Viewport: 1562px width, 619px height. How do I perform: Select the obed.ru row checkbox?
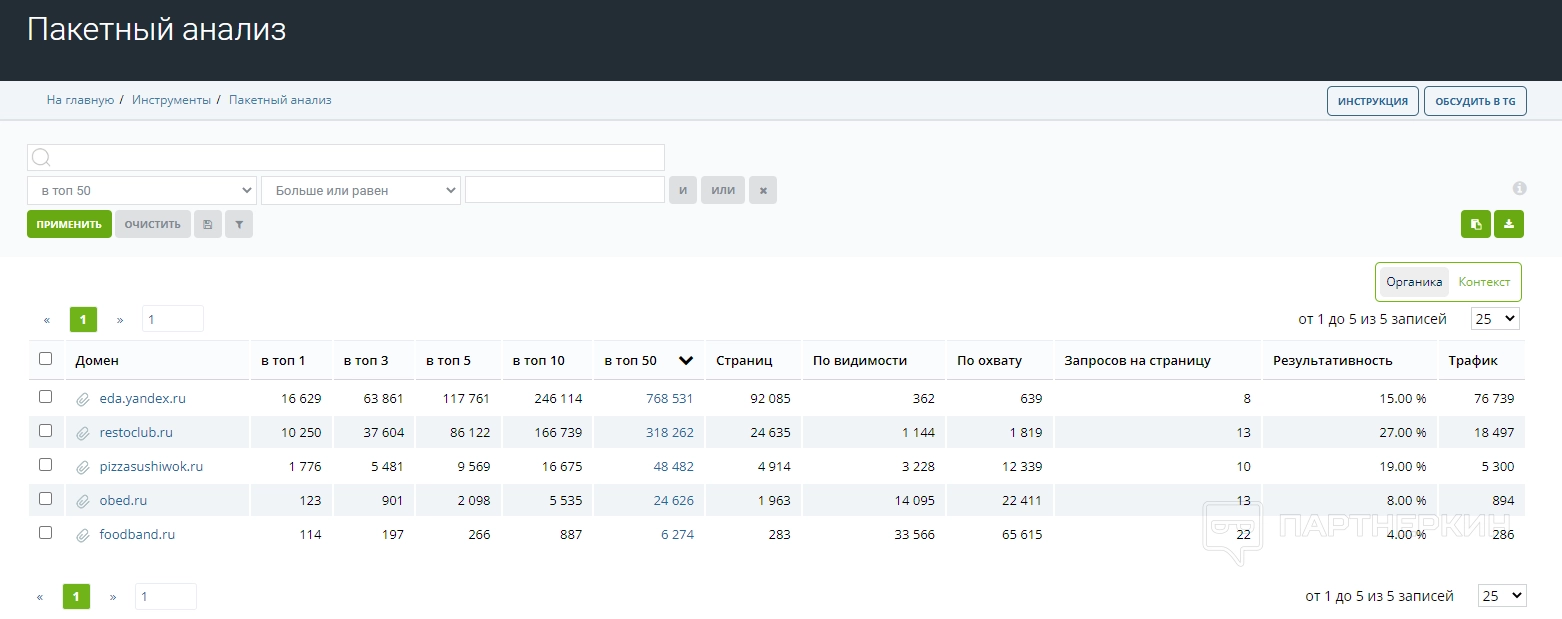(45, 499)
